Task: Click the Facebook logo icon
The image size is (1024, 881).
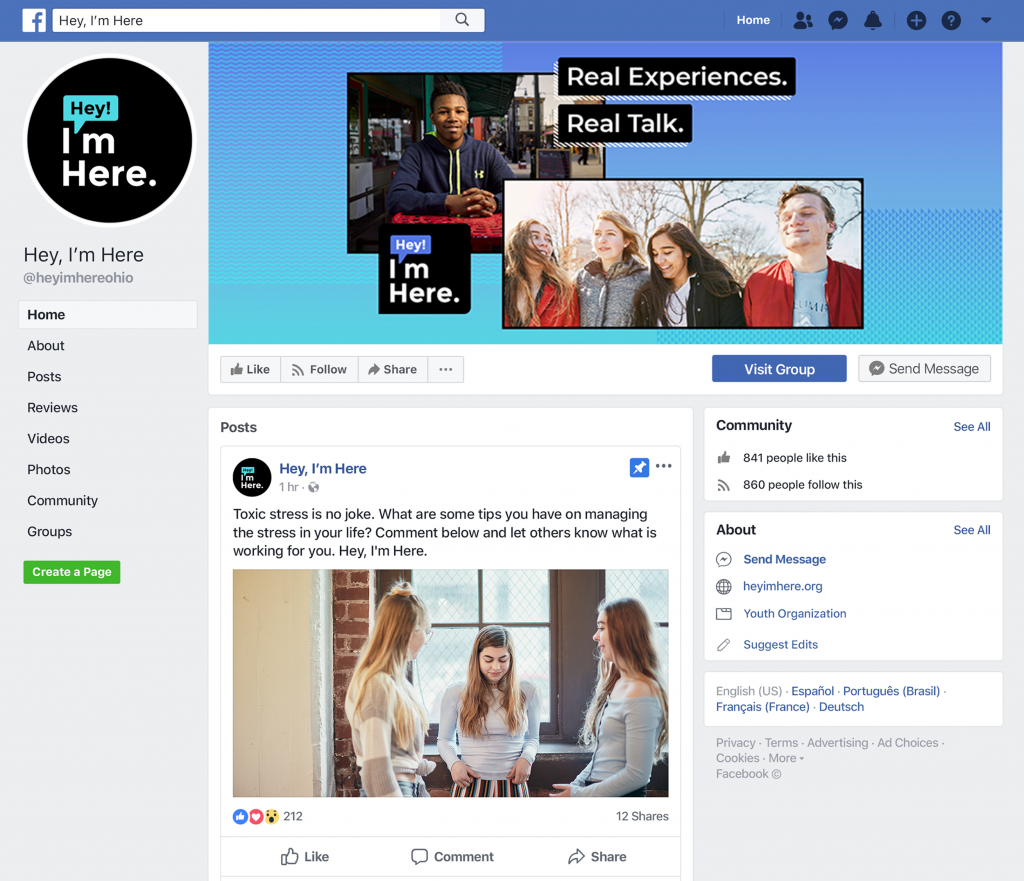Action: pyautogui.click(x=34, y=20)
